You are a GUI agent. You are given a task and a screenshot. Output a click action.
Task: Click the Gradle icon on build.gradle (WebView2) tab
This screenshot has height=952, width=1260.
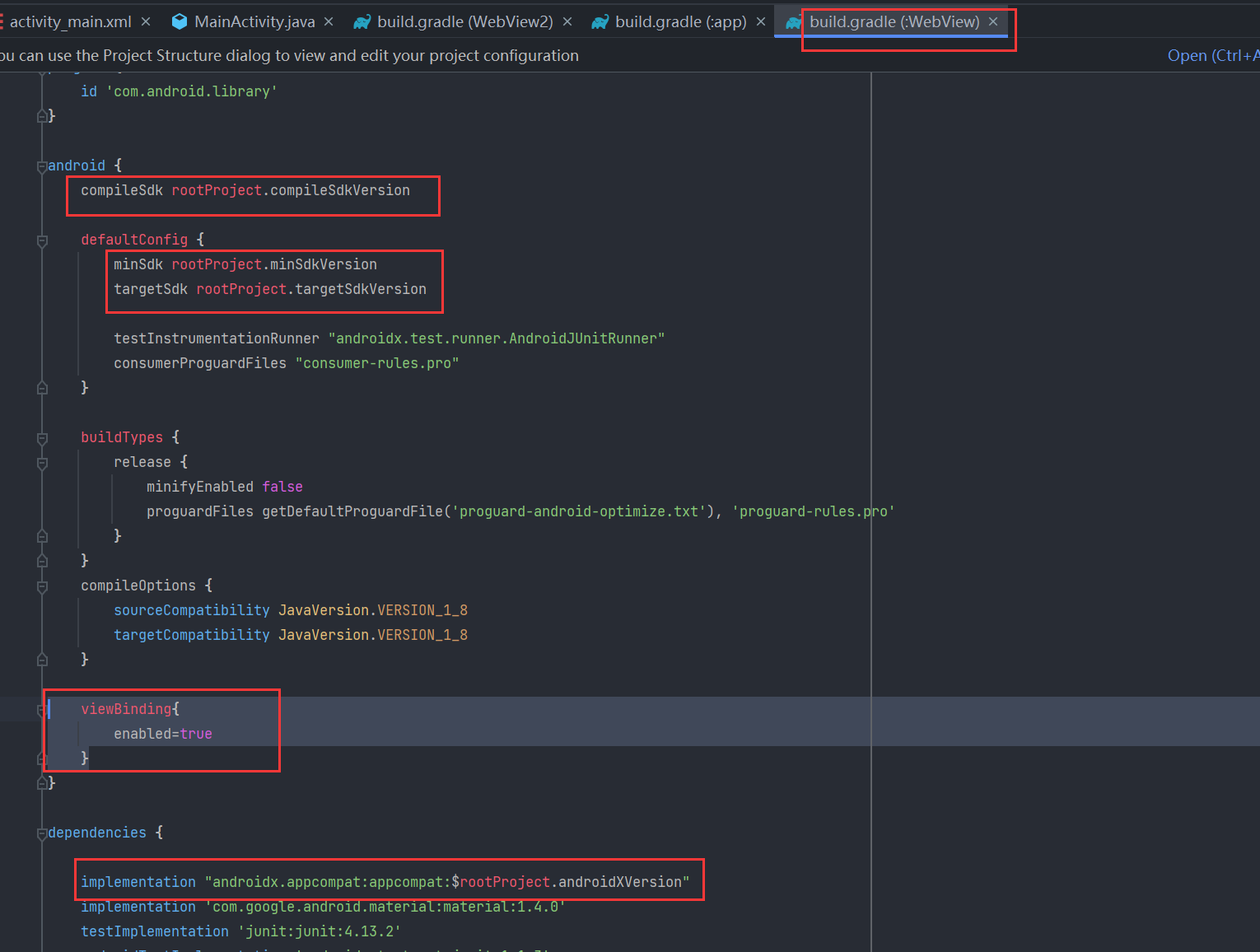pyautogui.click(x=360, y=21)
